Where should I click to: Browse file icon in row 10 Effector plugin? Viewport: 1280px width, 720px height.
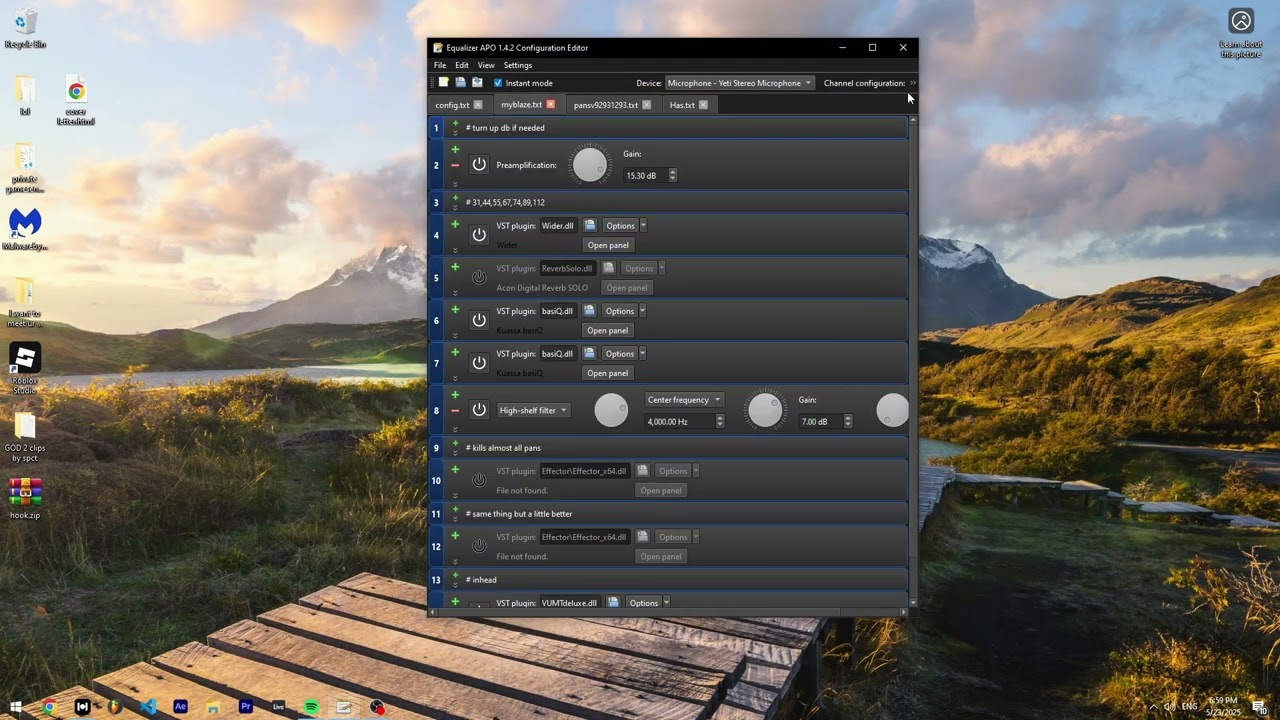642,471
